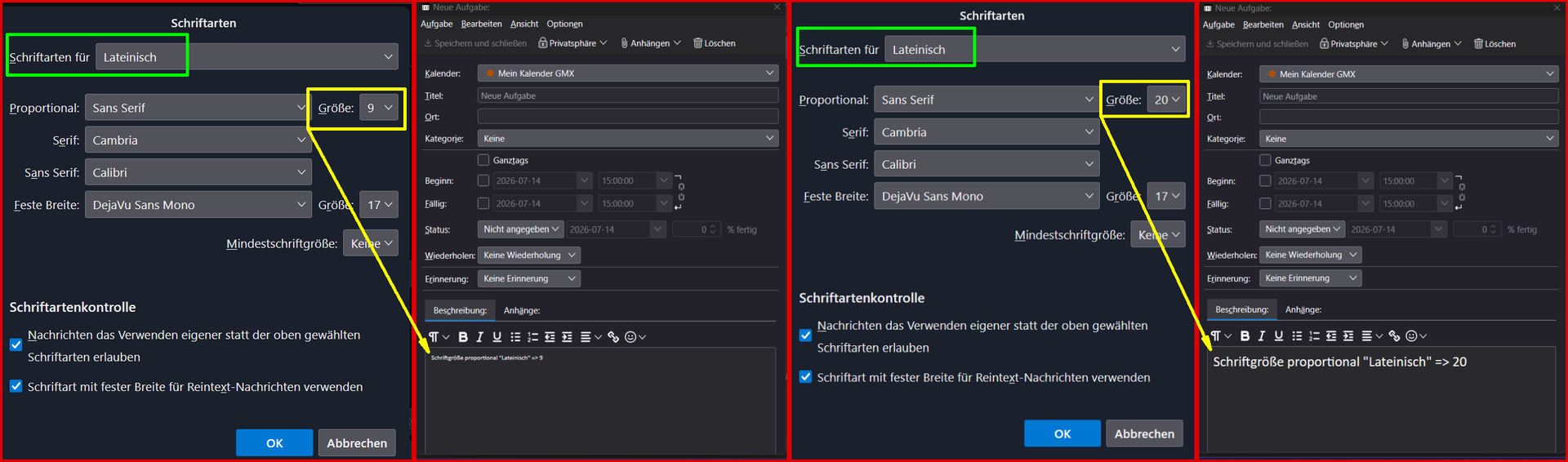Toggle Bold in the task window showing '=> 20'
Screen dimensions: 1568x462
pyautogui.click(x=1245, y=336)
